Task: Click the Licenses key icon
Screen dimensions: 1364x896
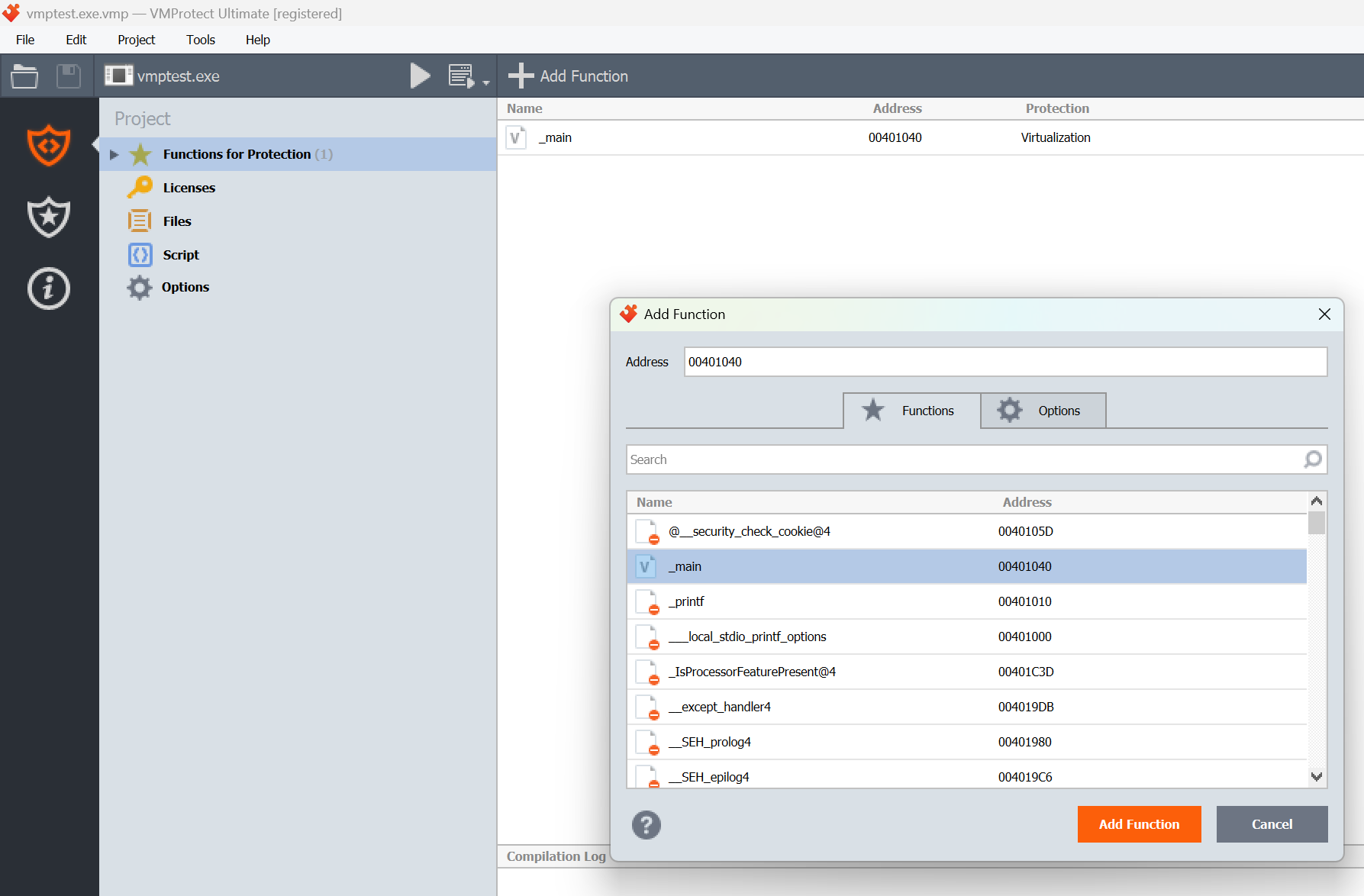Action: 140,187
